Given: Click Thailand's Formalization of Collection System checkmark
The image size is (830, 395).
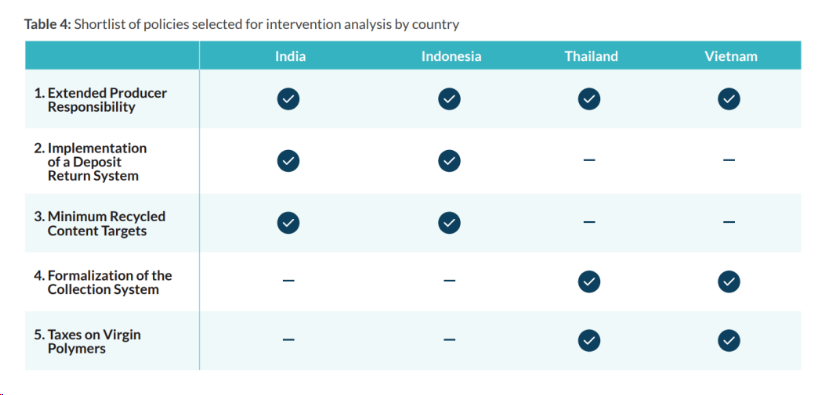Looking at the screenshot, I should click(589, 282).
